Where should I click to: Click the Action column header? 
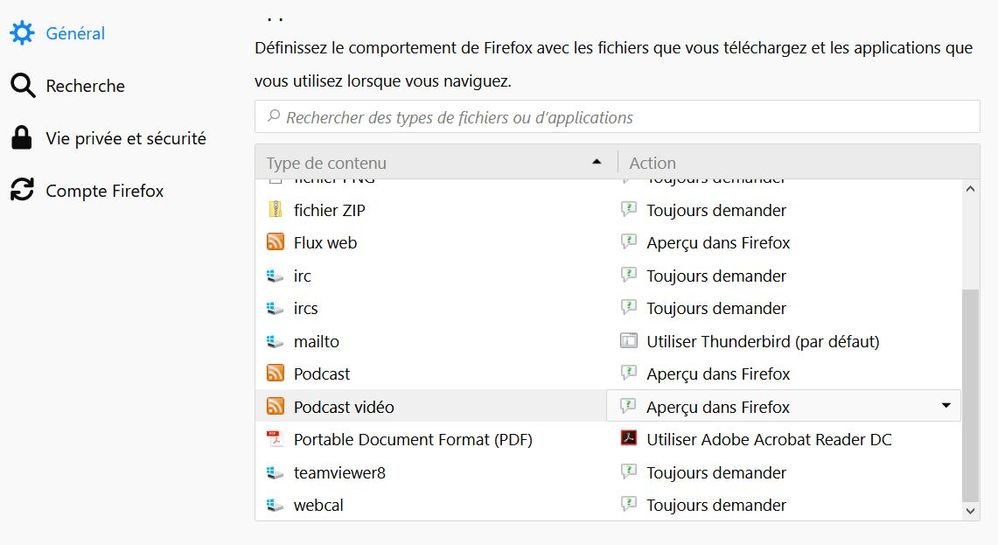point(652,163)
